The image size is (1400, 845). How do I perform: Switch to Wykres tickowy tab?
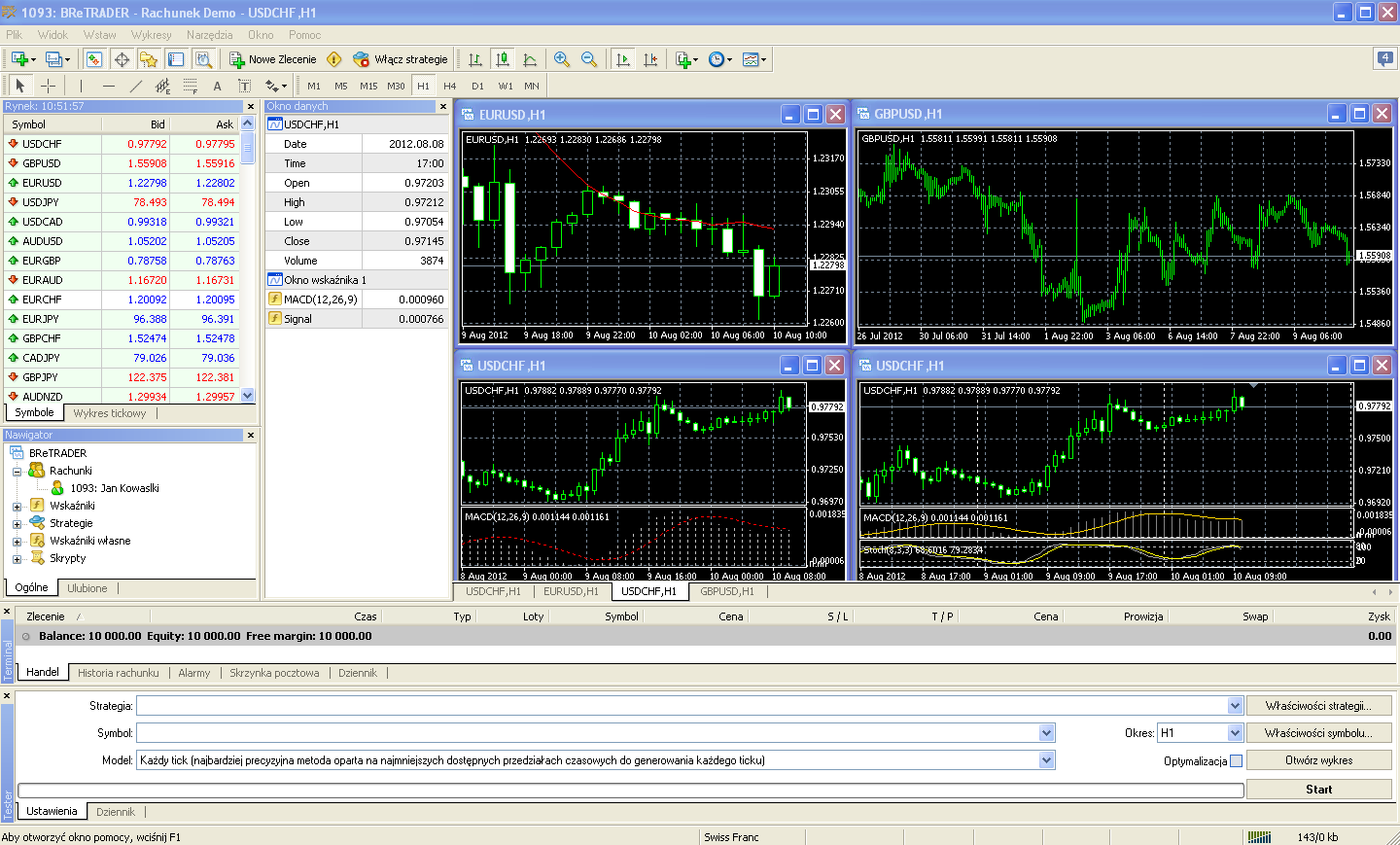point(110,413)
